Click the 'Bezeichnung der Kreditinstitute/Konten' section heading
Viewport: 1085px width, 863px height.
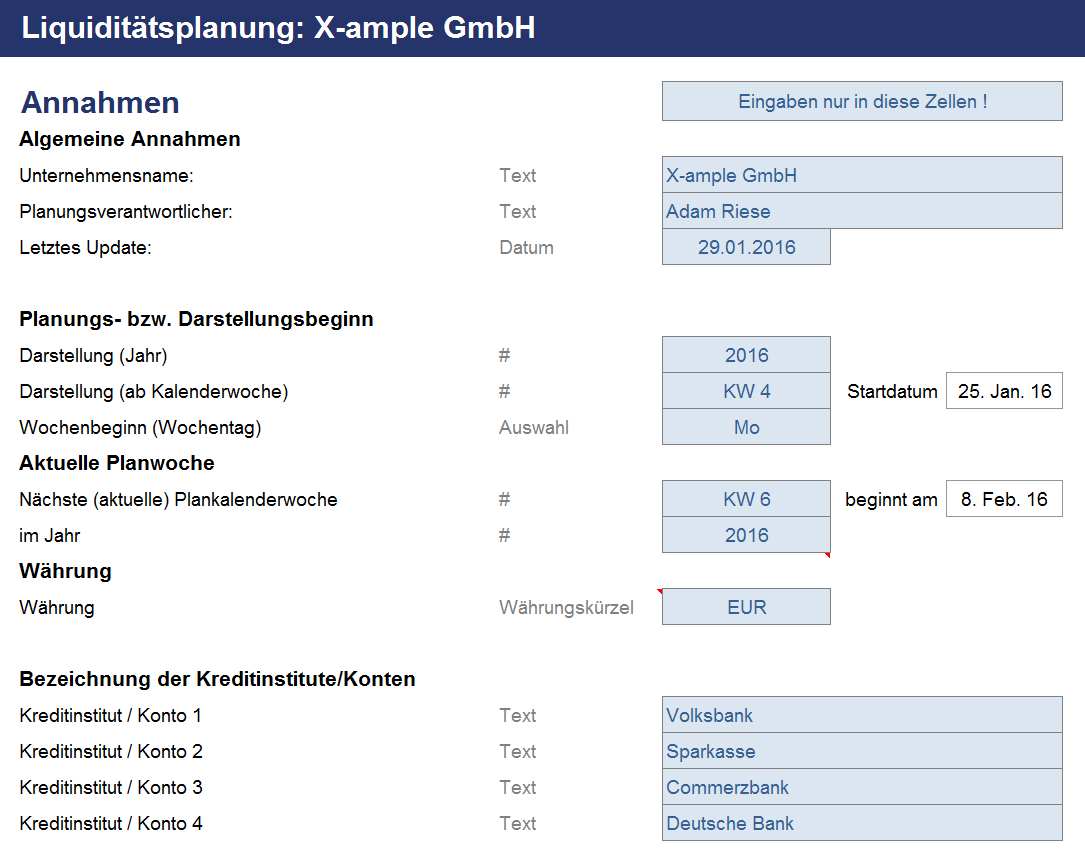pos(217,679)
